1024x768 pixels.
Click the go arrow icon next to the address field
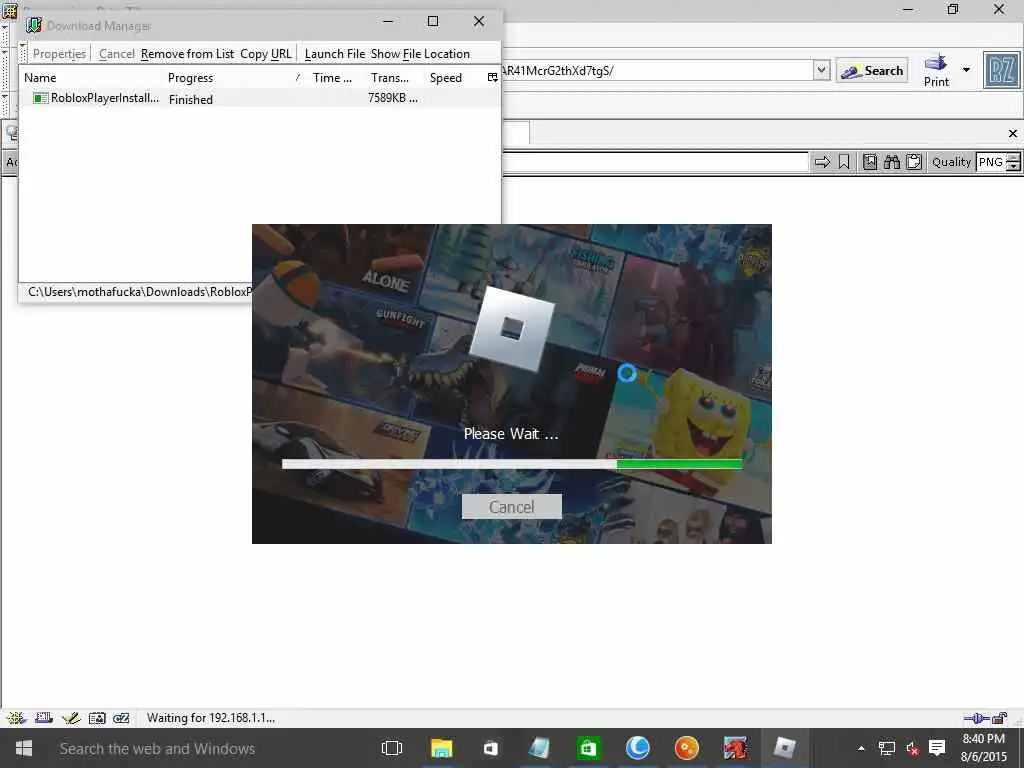point(822,162)
